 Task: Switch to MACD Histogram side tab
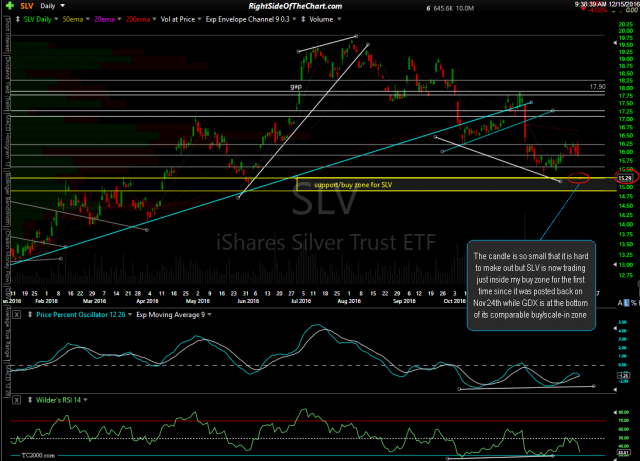(x=7, y=141)
